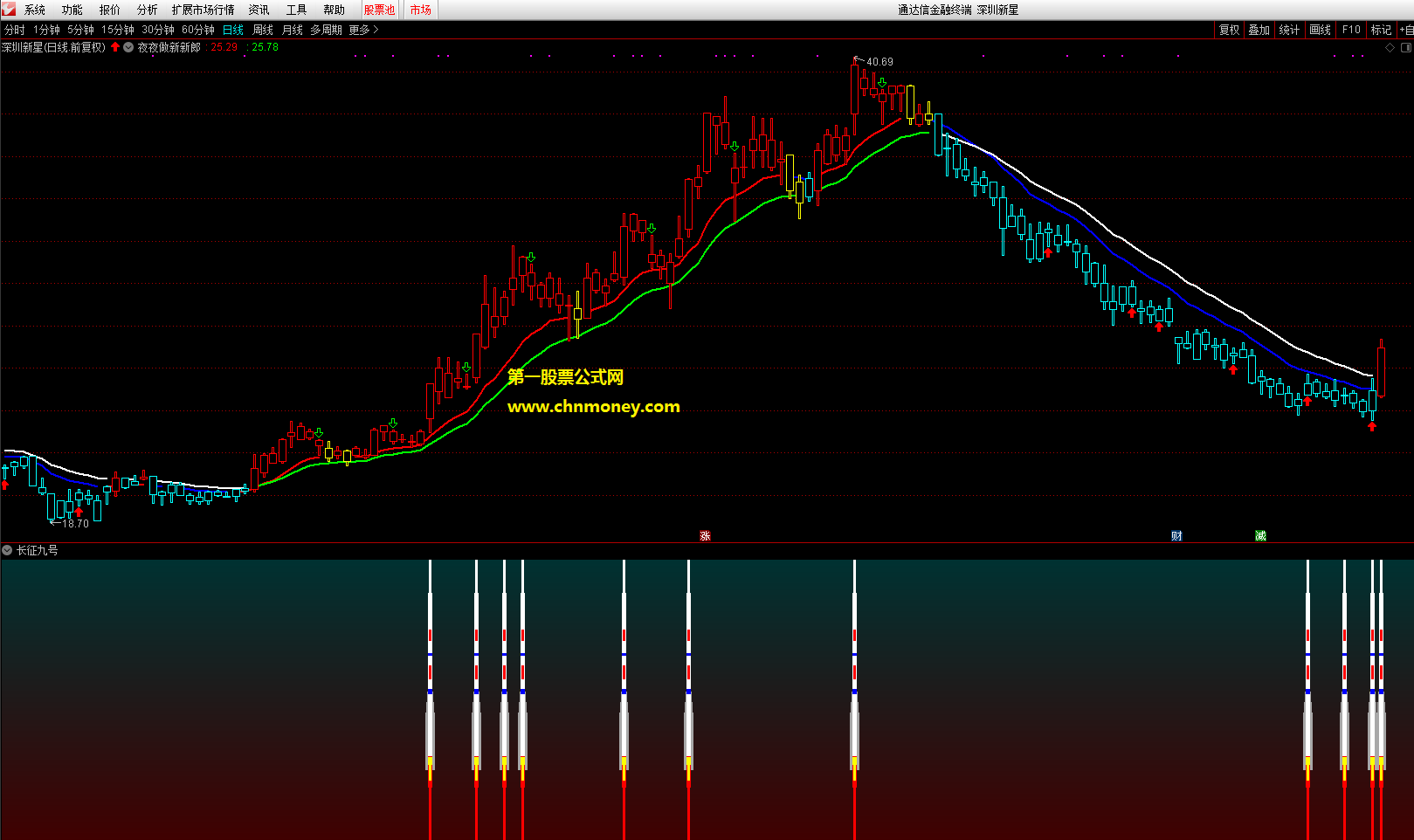The image size is (1414, 840).
Task: Click the 复权 toolbar button
Action: 1230,30
